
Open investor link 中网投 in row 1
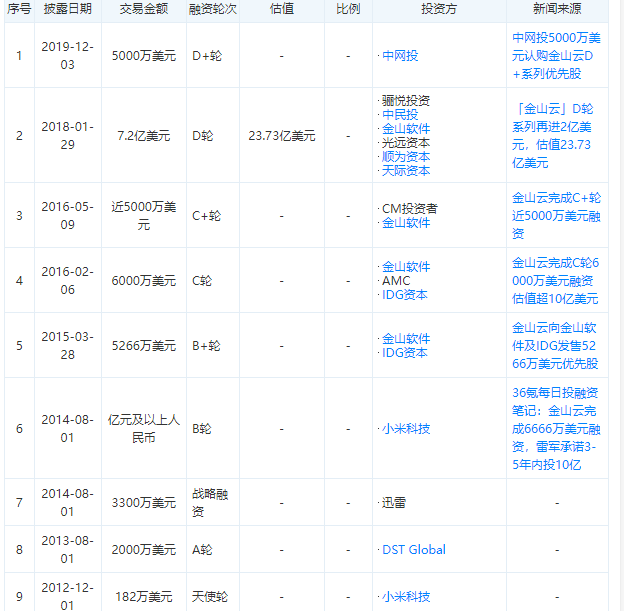point(400,56)
